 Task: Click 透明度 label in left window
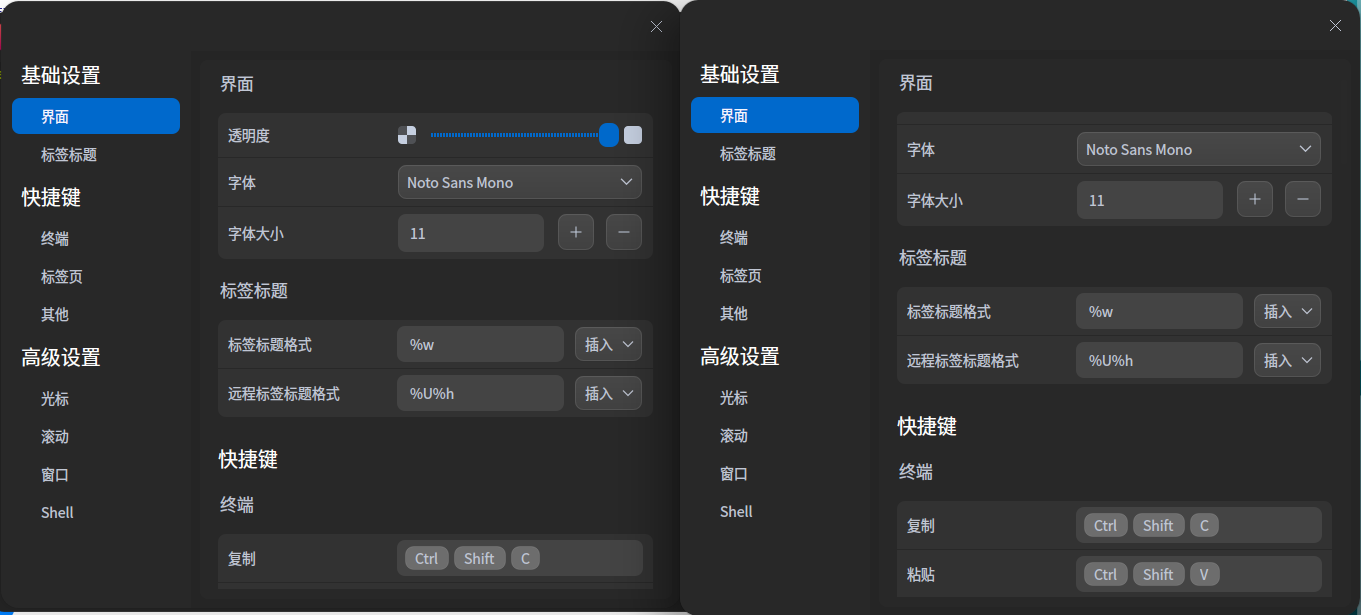coord(249,136)
